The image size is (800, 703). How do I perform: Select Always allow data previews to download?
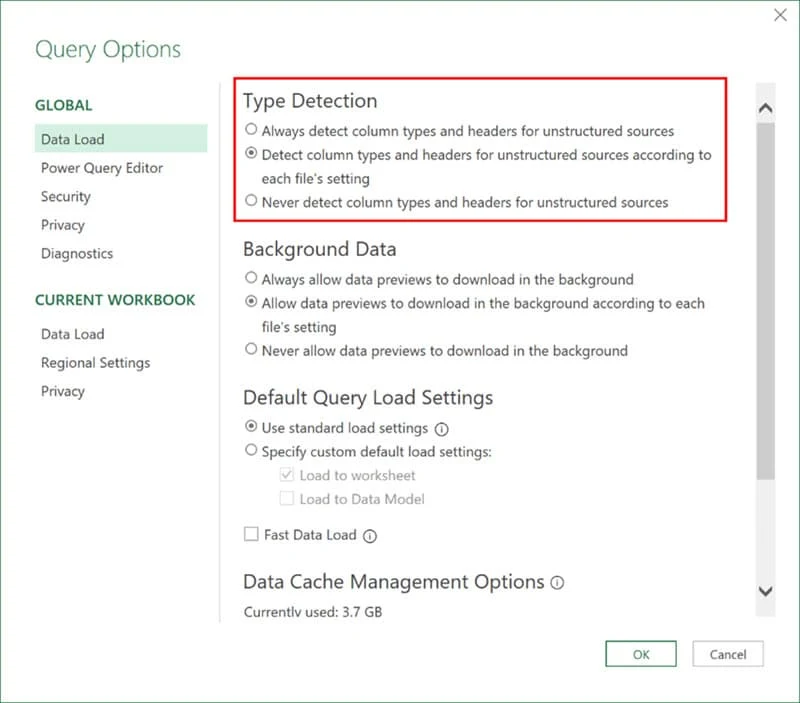[x=251, y=278]
